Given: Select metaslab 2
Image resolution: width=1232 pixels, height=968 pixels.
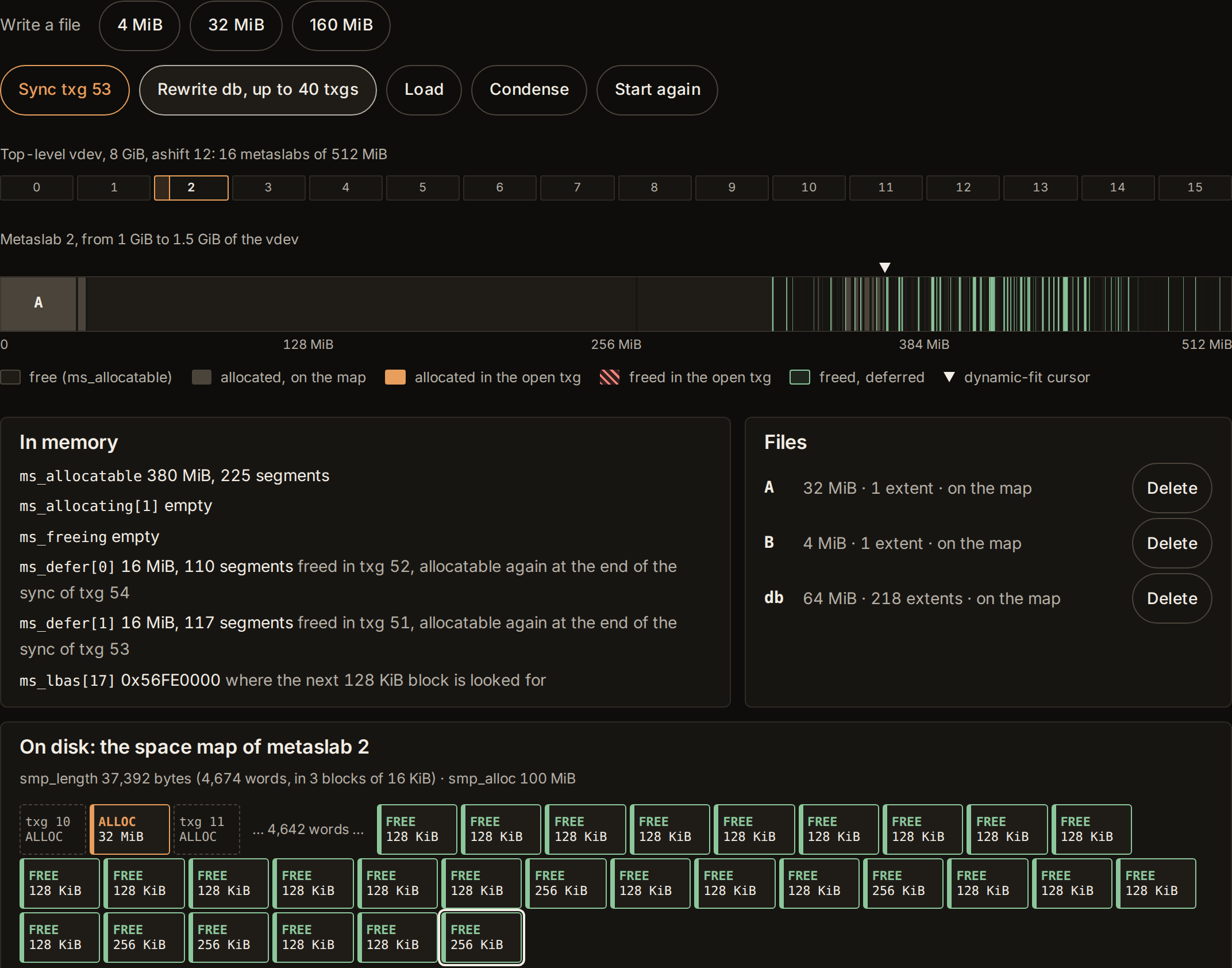Looking at the screenshot, I should tap(191, 187).
